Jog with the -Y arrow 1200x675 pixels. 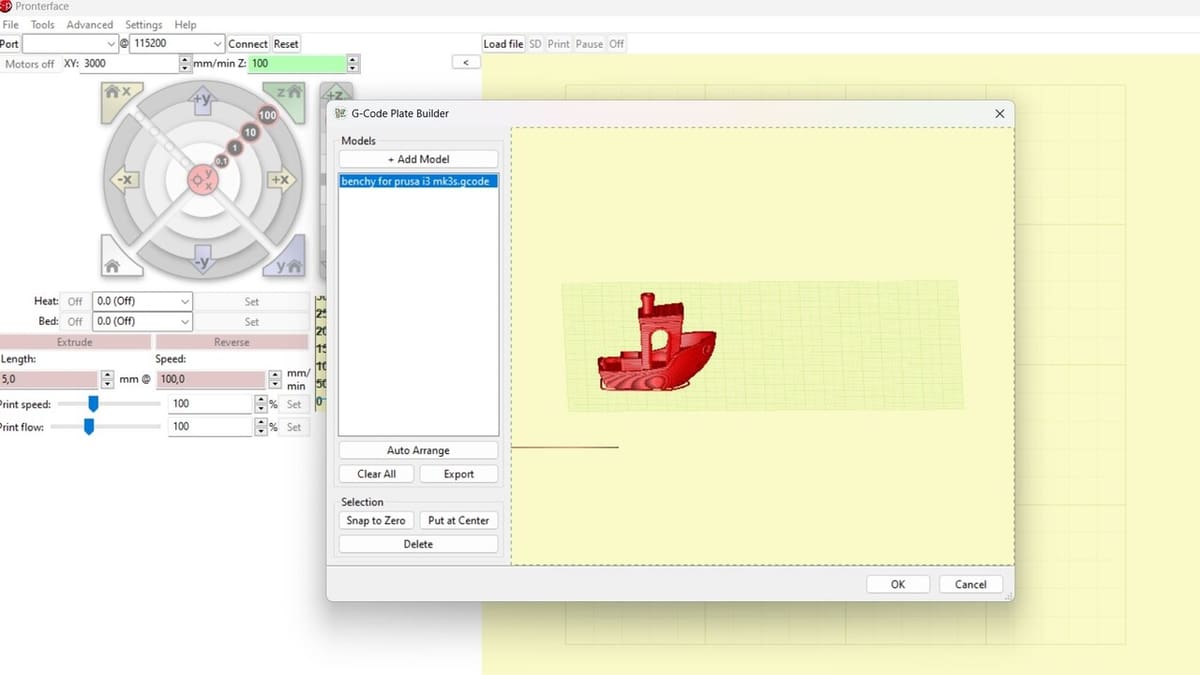[x=202, y=259]
